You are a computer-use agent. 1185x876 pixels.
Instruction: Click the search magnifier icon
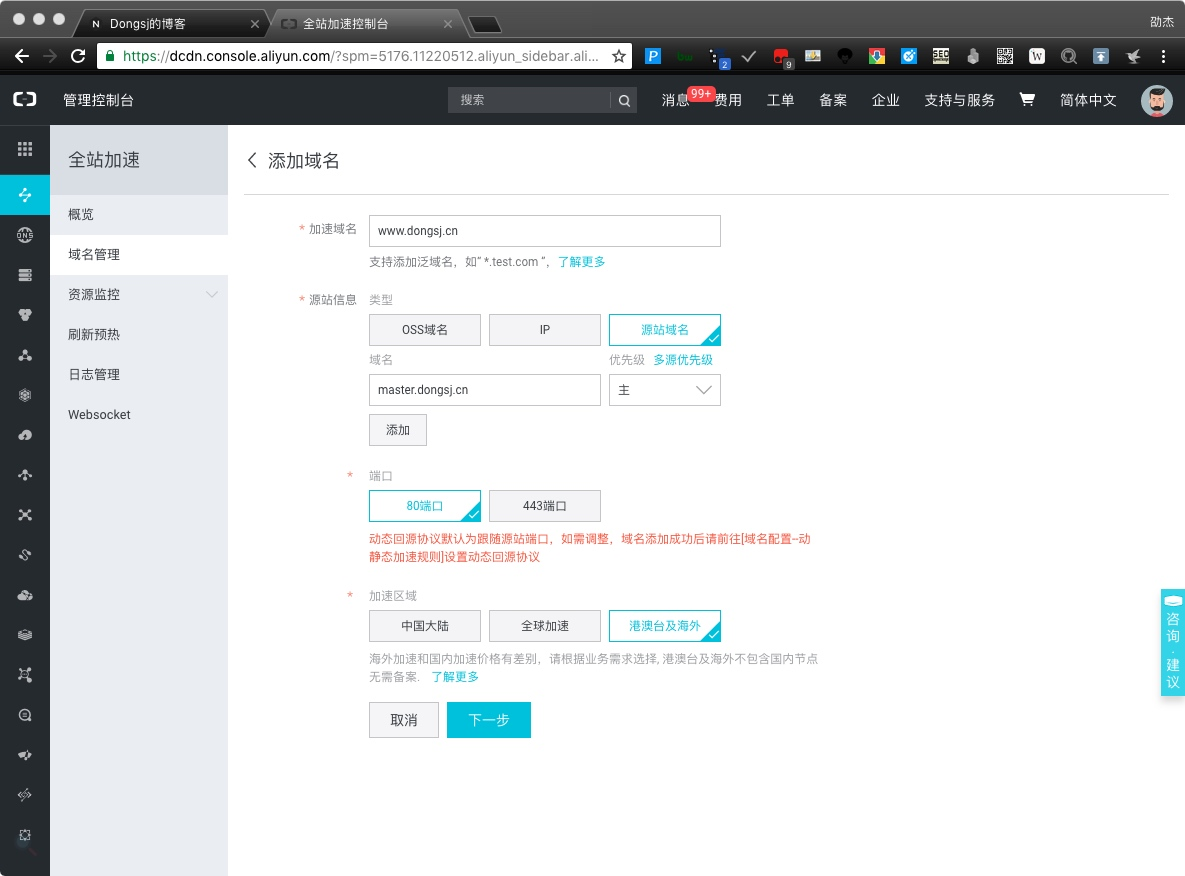(624, 101)
